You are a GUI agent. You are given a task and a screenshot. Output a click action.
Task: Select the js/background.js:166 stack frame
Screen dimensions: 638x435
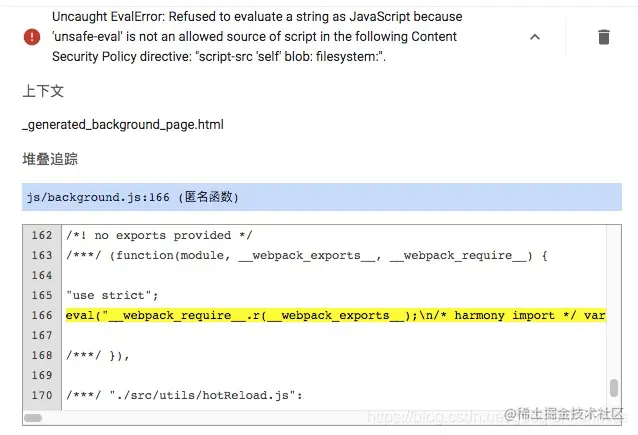132,197
